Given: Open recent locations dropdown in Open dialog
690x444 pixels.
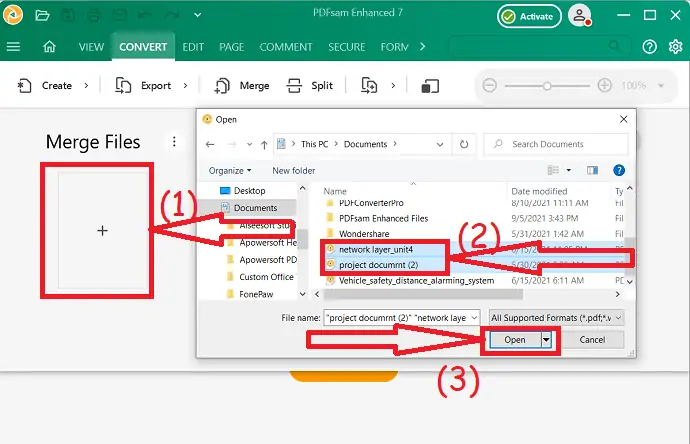Looking at the screenshot, I should point(250,144).
